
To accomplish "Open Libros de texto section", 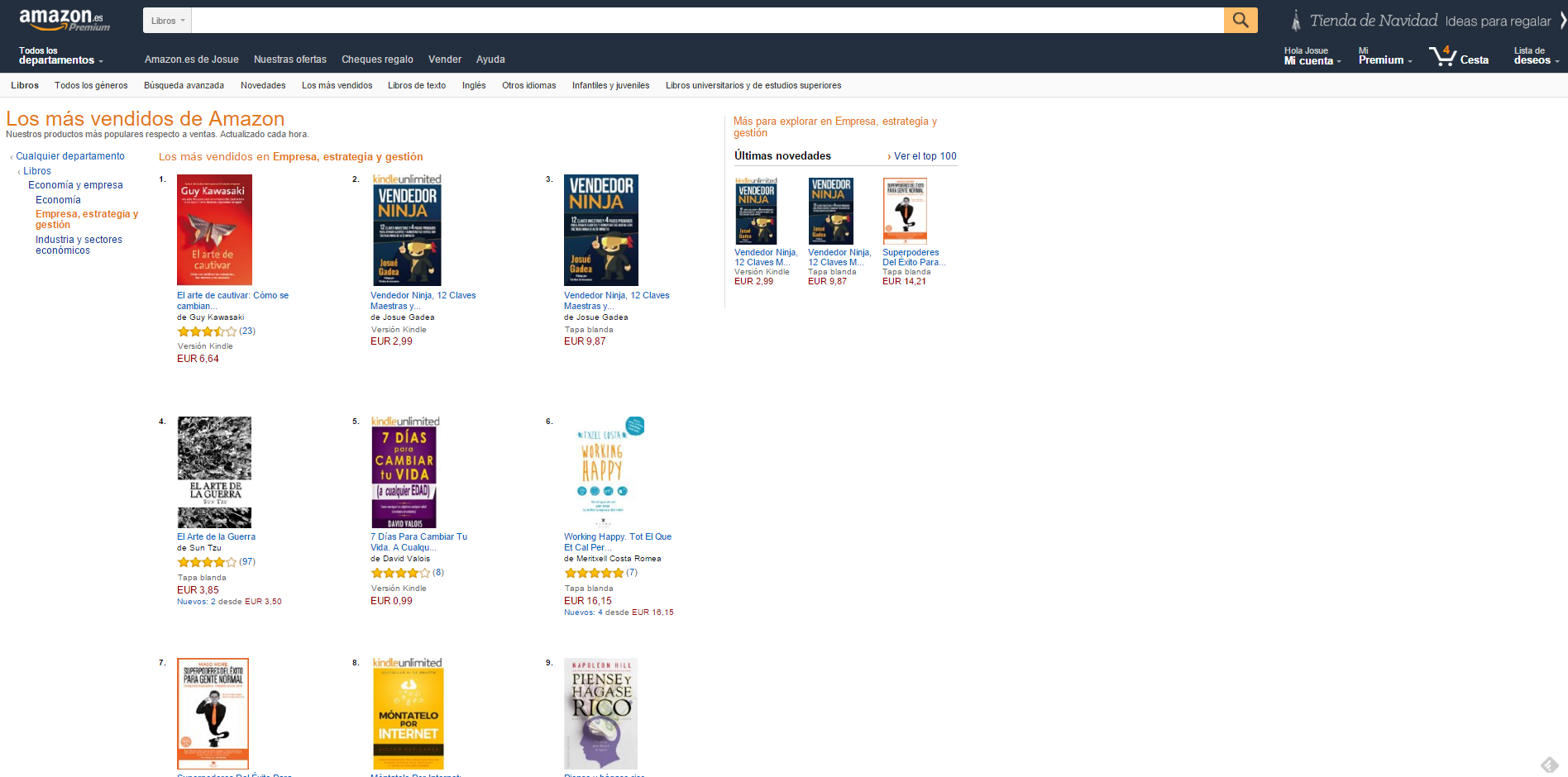I will click(417, 85).
